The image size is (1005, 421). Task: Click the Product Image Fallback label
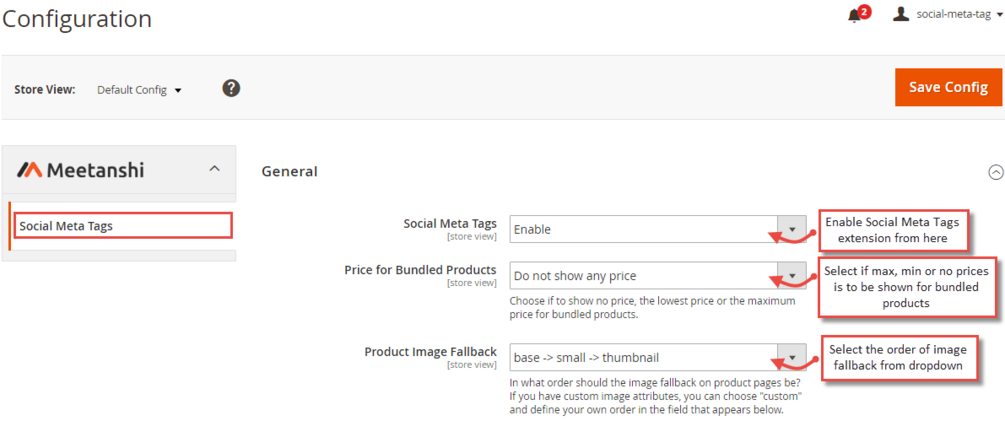(x=430, y=352)
